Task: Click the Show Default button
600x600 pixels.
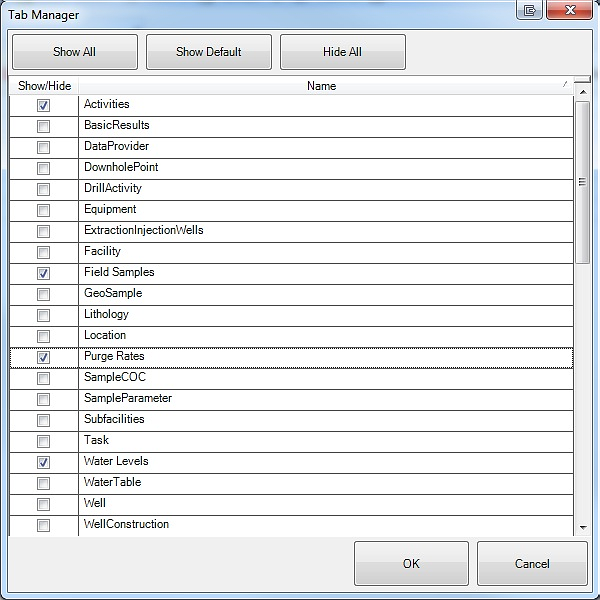Action: (x=209, y=52)
